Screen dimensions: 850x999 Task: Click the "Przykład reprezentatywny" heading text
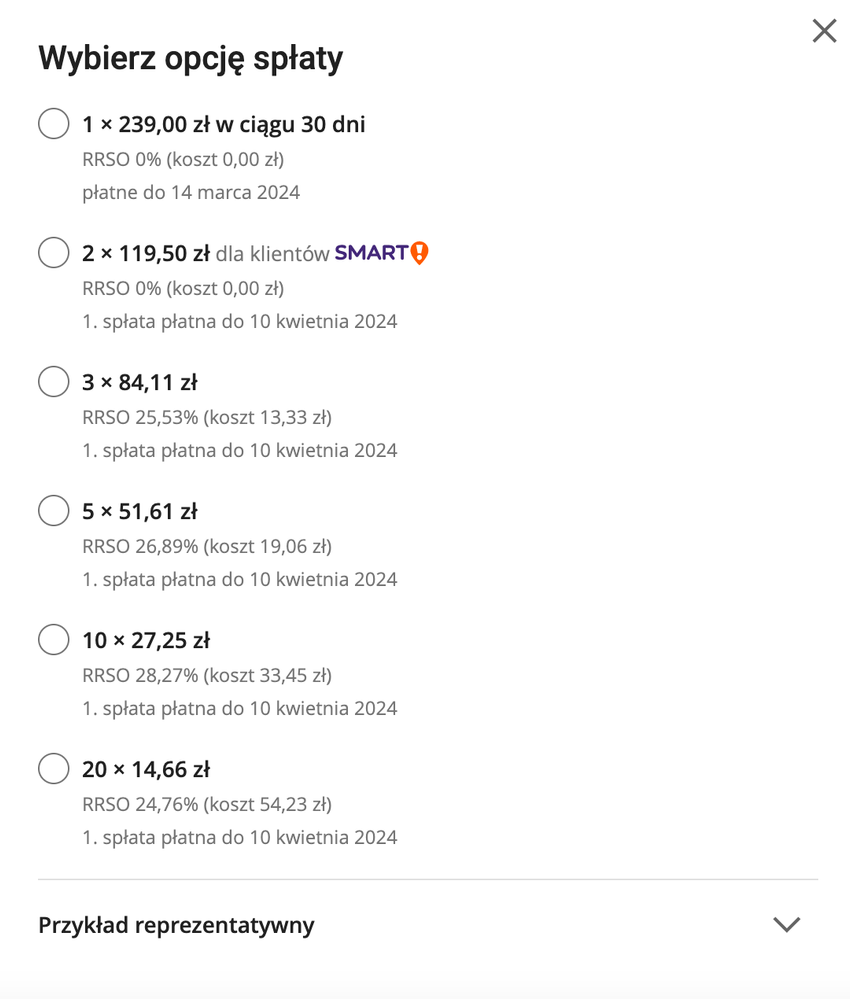coord(176,925)
